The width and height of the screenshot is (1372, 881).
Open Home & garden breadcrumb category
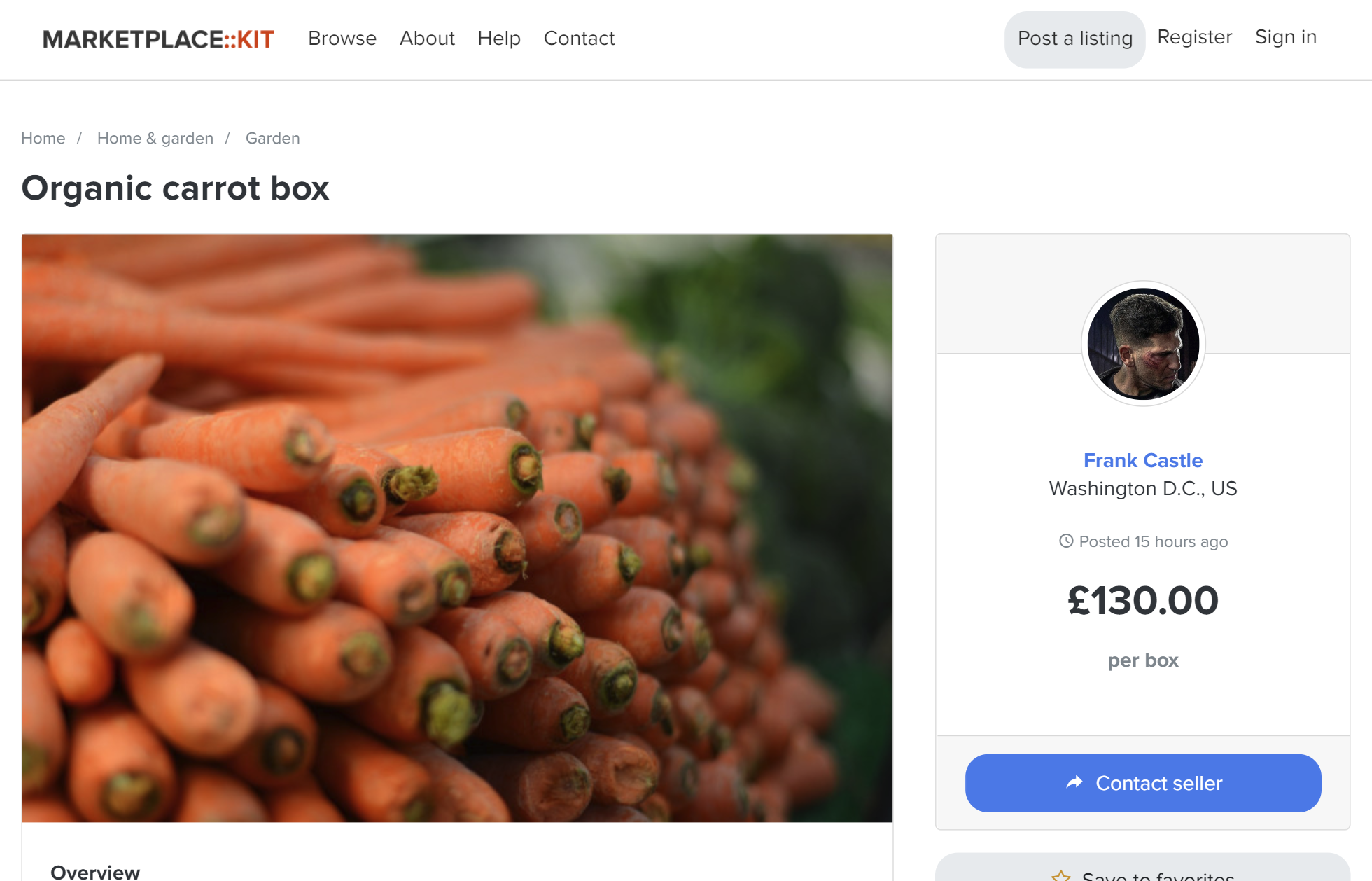point(155,138)
